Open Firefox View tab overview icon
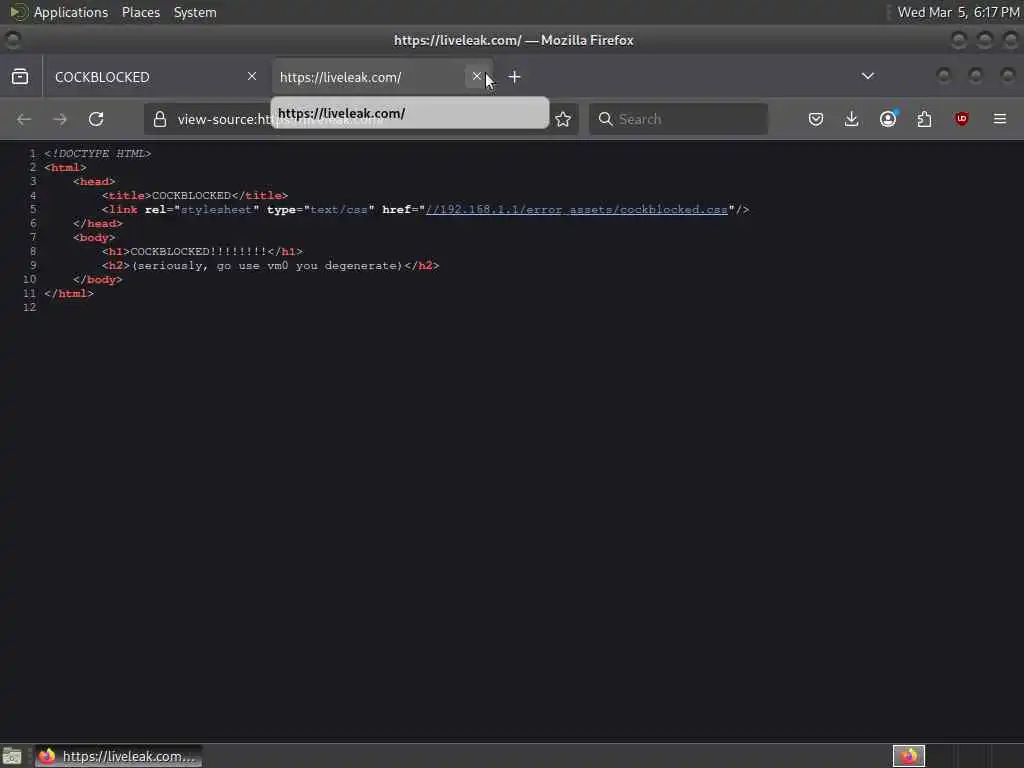 tap(20, 77)
